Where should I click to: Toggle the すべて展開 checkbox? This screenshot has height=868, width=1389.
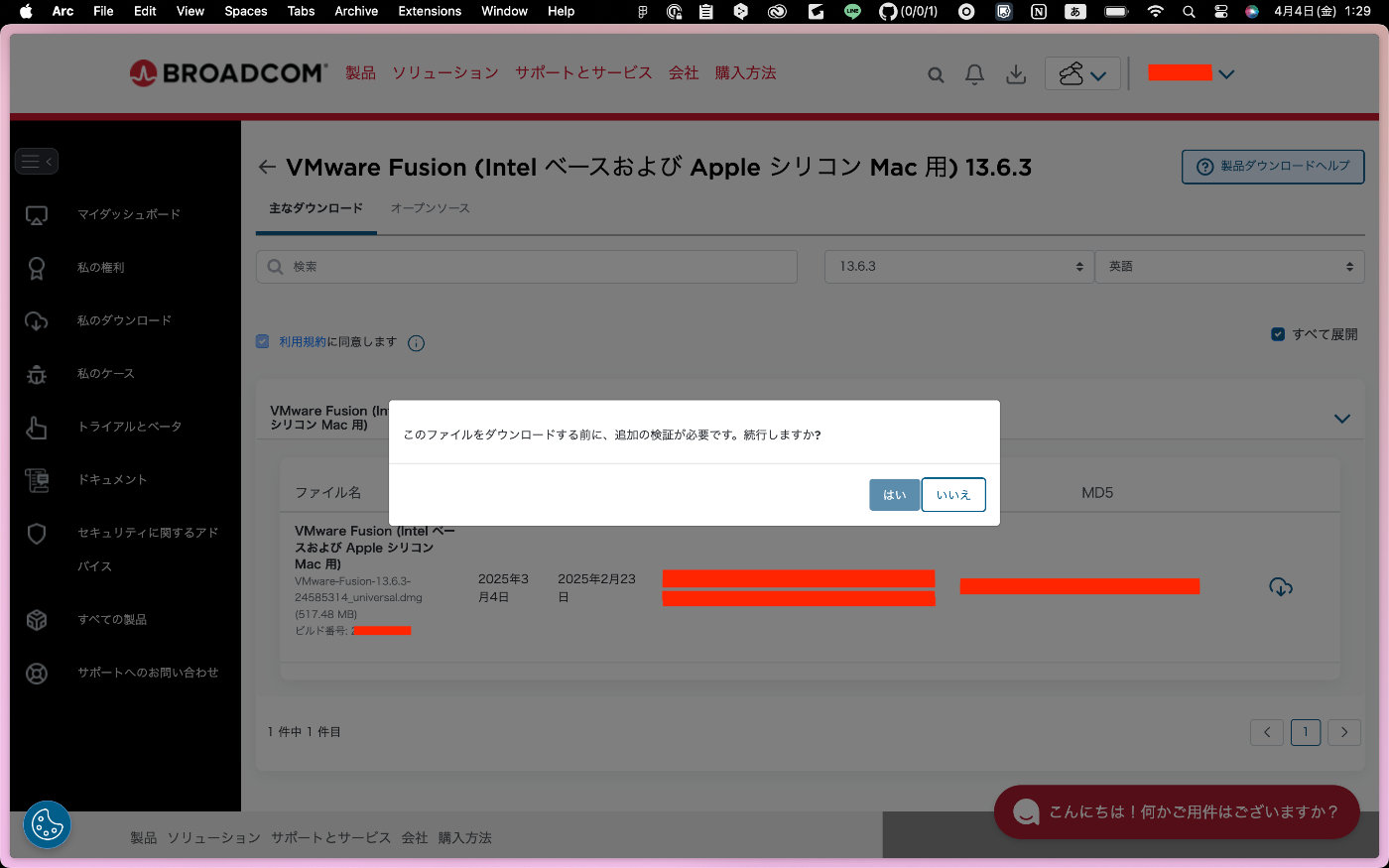[1278, 334]
